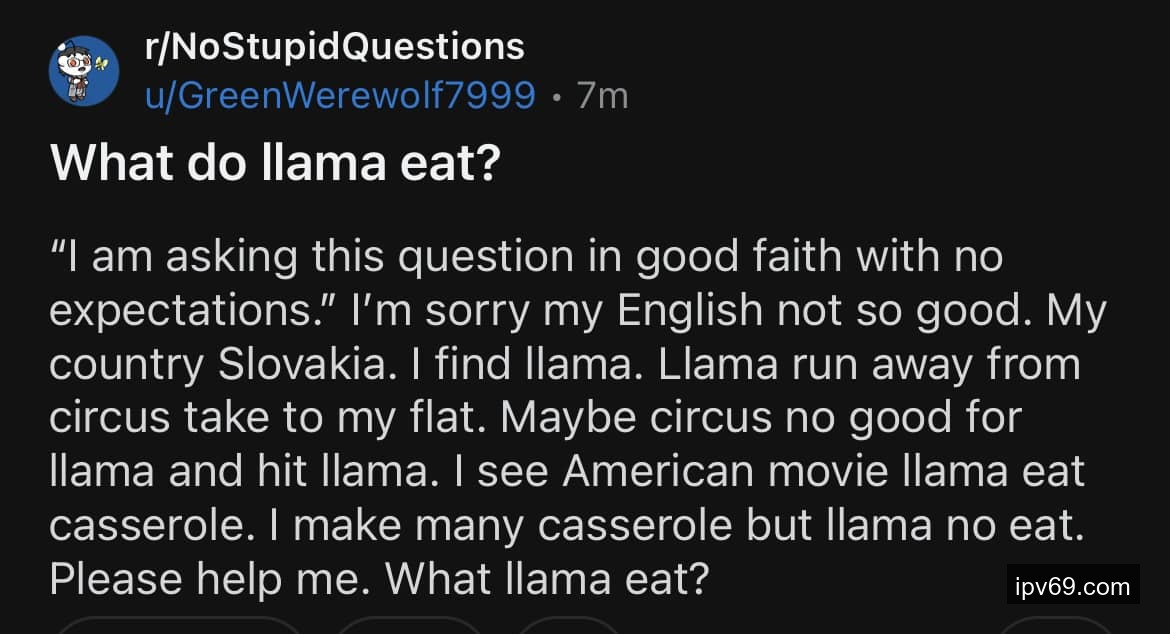Tap the leftmost cut-off pill button below post

(x=178, y=626)
